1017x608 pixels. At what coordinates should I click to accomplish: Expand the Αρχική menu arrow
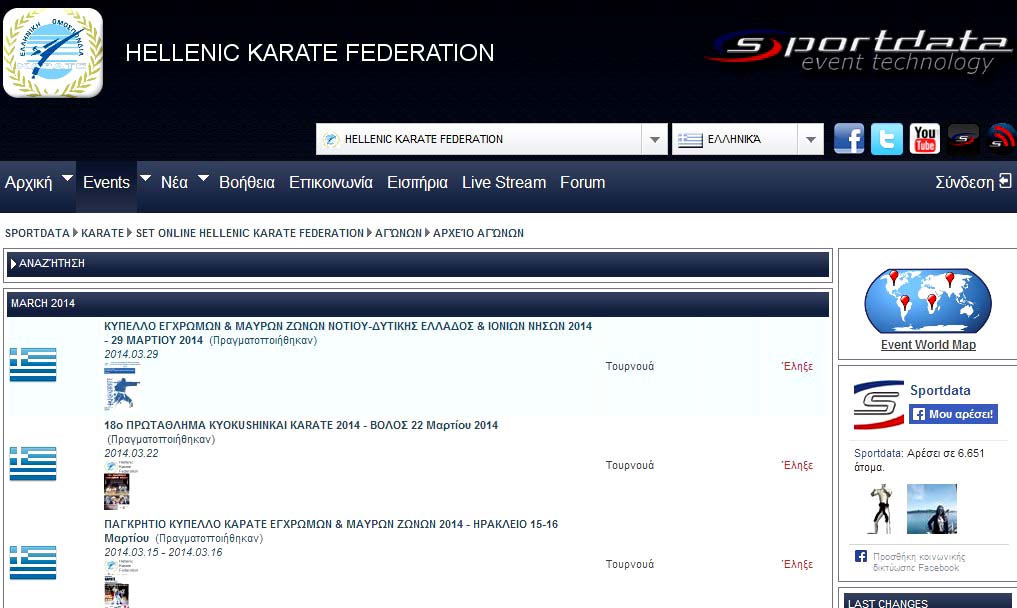67,179
